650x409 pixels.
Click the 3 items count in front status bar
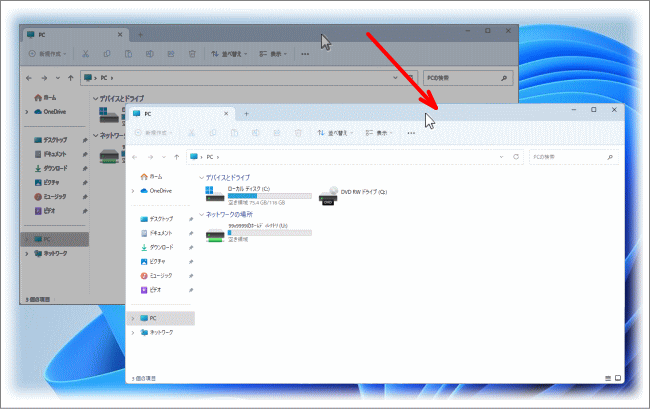[144, 378]
